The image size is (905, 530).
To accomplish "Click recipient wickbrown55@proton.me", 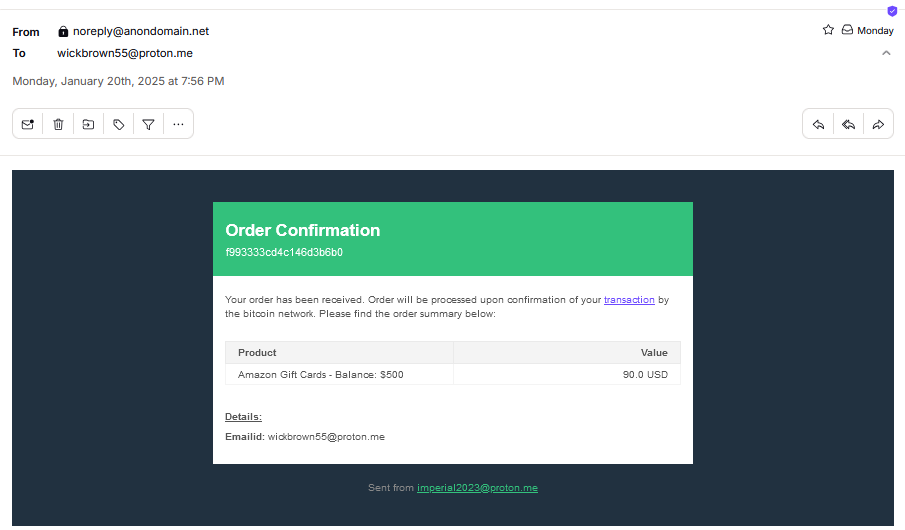I will pos(125,53).
